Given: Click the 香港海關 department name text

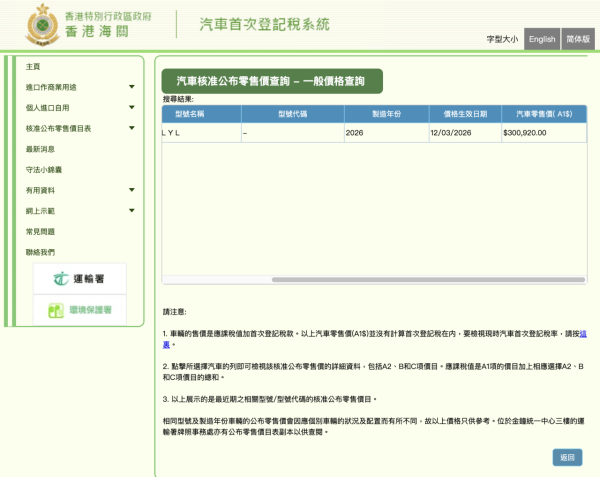Looking at the screenshot, I should pyautogui.click(x=97, y=31).
